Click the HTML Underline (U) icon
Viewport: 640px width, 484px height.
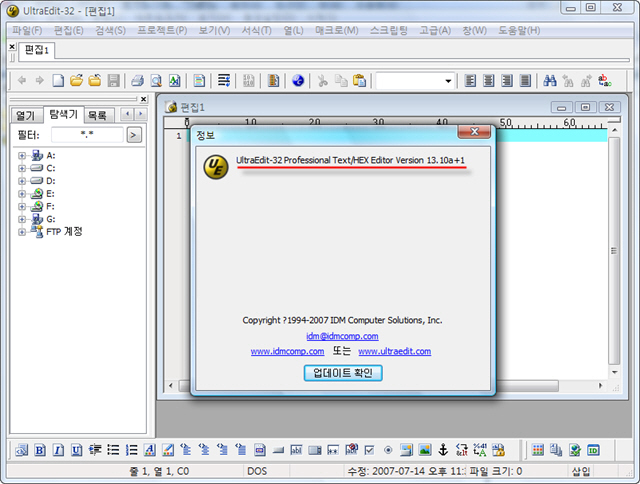[x=76, y=450]
